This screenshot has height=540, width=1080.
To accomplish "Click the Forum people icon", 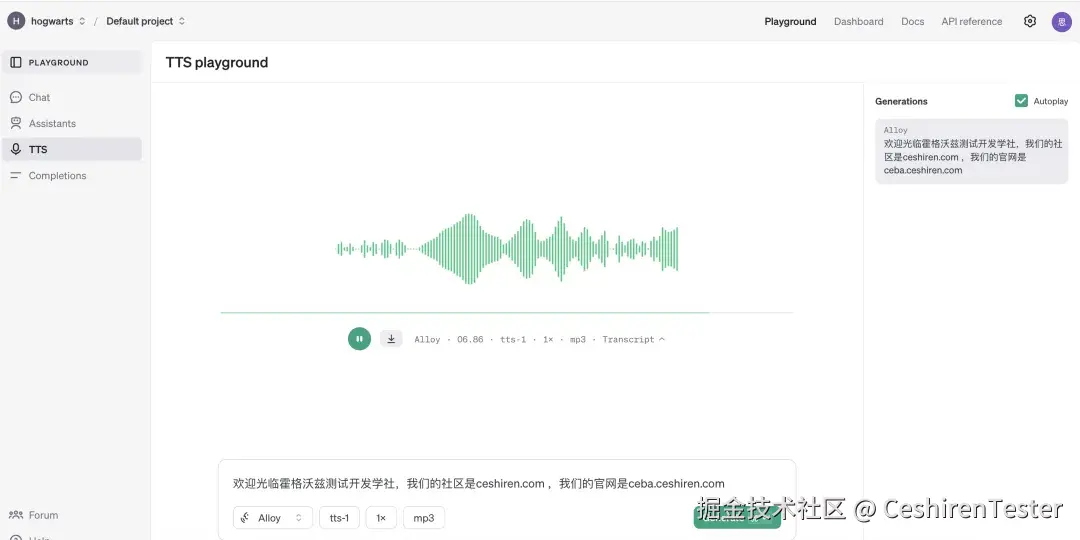I will (x=16, y=515).
